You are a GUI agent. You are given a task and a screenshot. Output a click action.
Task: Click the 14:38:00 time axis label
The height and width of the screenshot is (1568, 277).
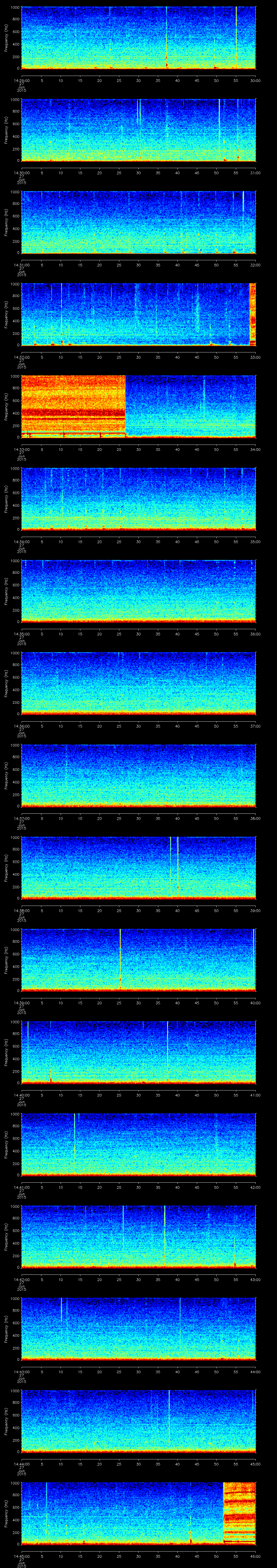21,910
